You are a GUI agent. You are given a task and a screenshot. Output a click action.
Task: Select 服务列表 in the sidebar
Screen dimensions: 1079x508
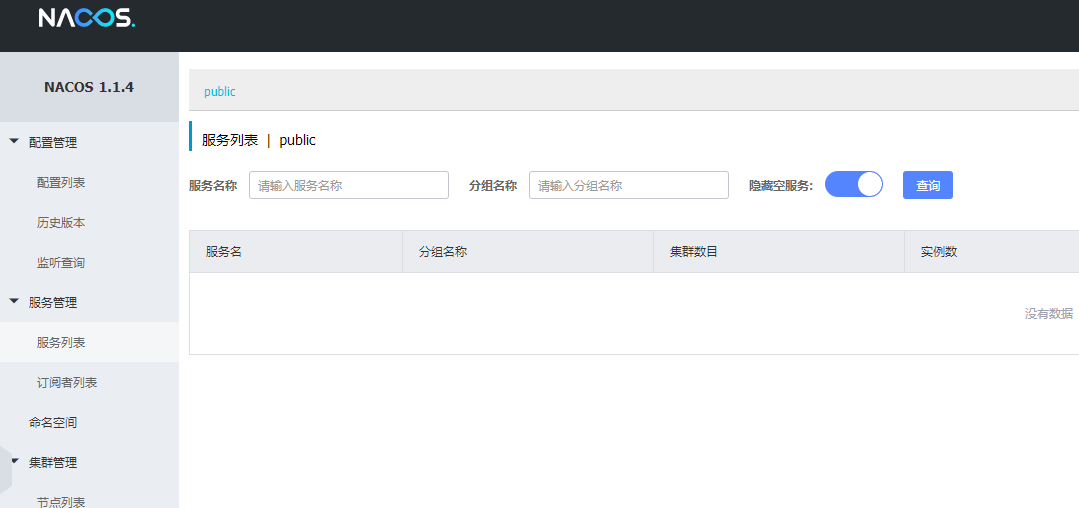point(61,343)
